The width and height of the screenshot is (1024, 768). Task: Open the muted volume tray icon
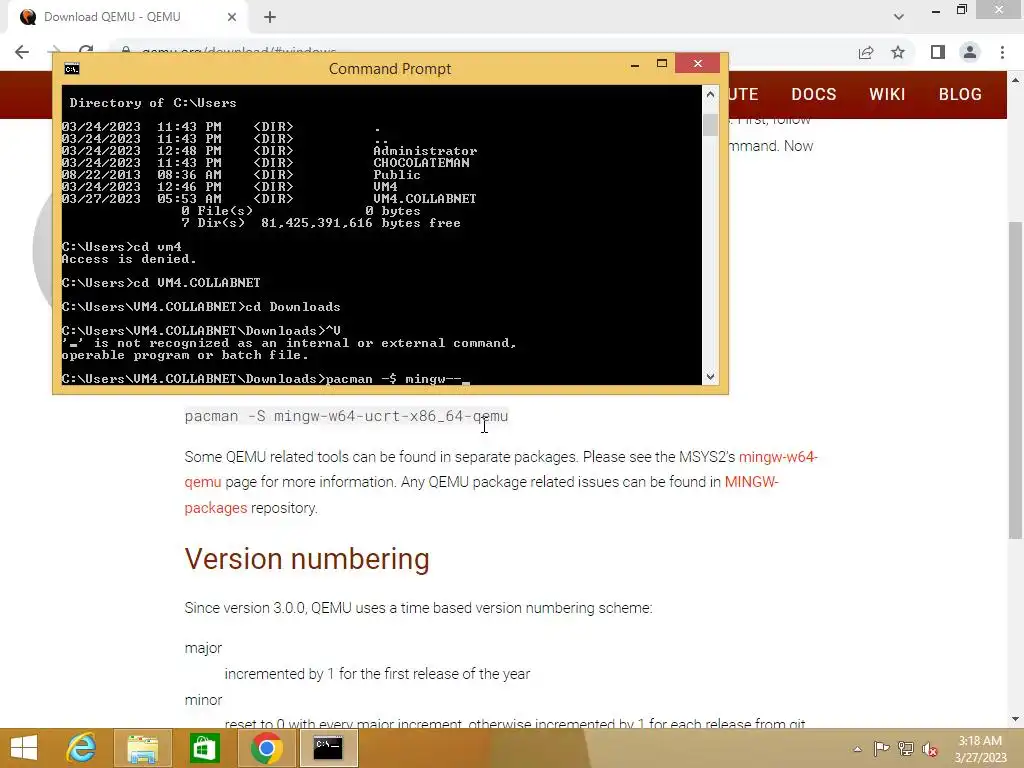pos(930,749)
